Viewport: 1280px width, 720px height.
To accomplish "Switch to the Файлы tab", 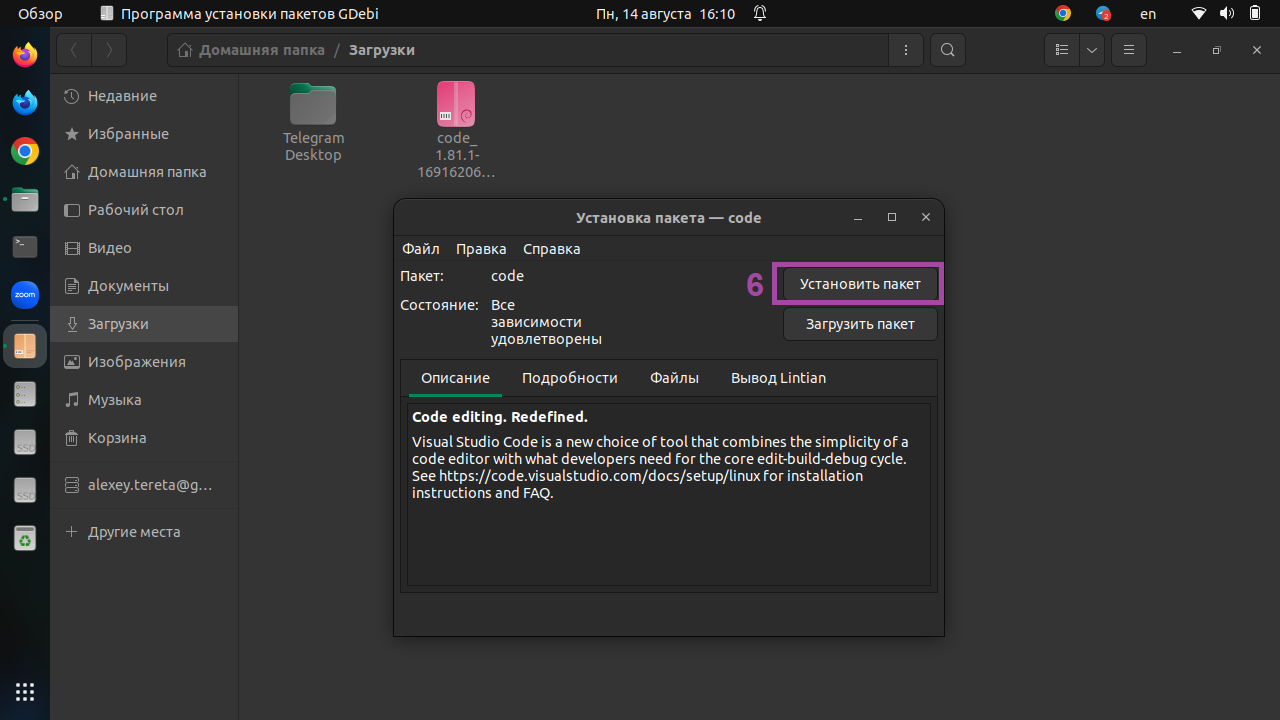I will click(674, 378).
